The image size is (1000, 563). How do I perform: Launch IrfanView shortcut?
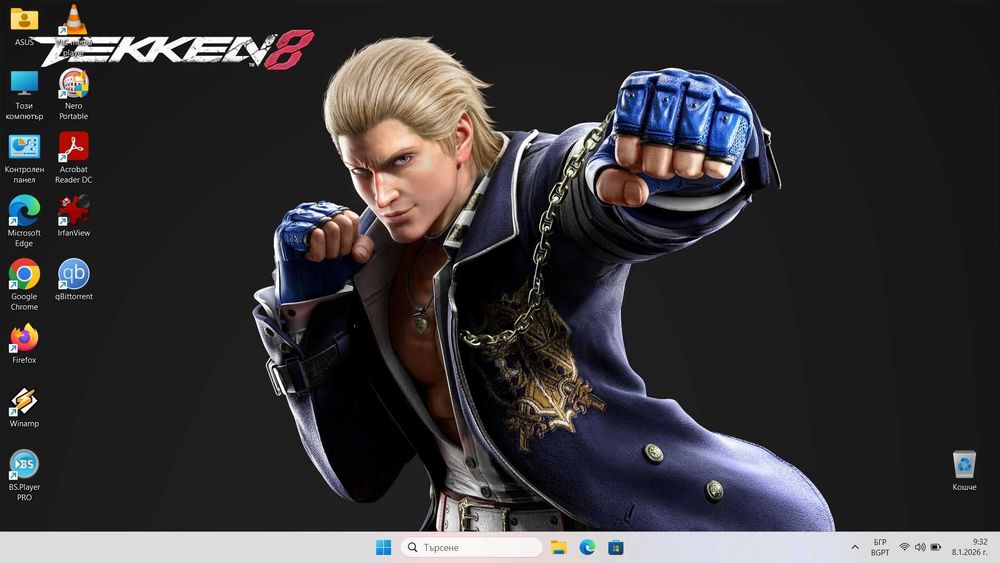coord(73,210)
